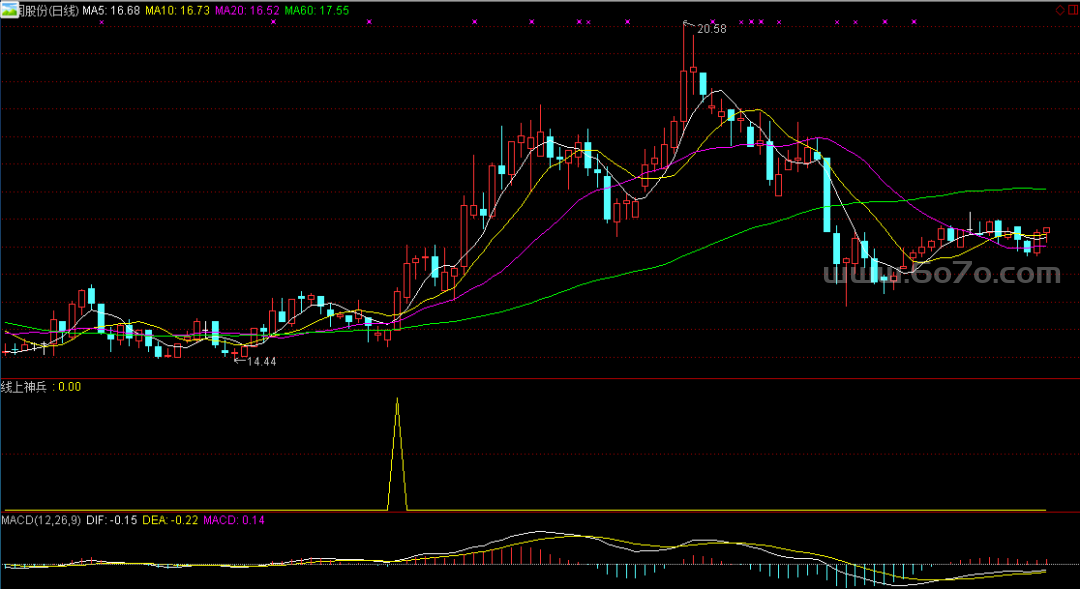Click the last candlestick on the right
Viewport: 1080px width, 589px height.
[1047, 233]
